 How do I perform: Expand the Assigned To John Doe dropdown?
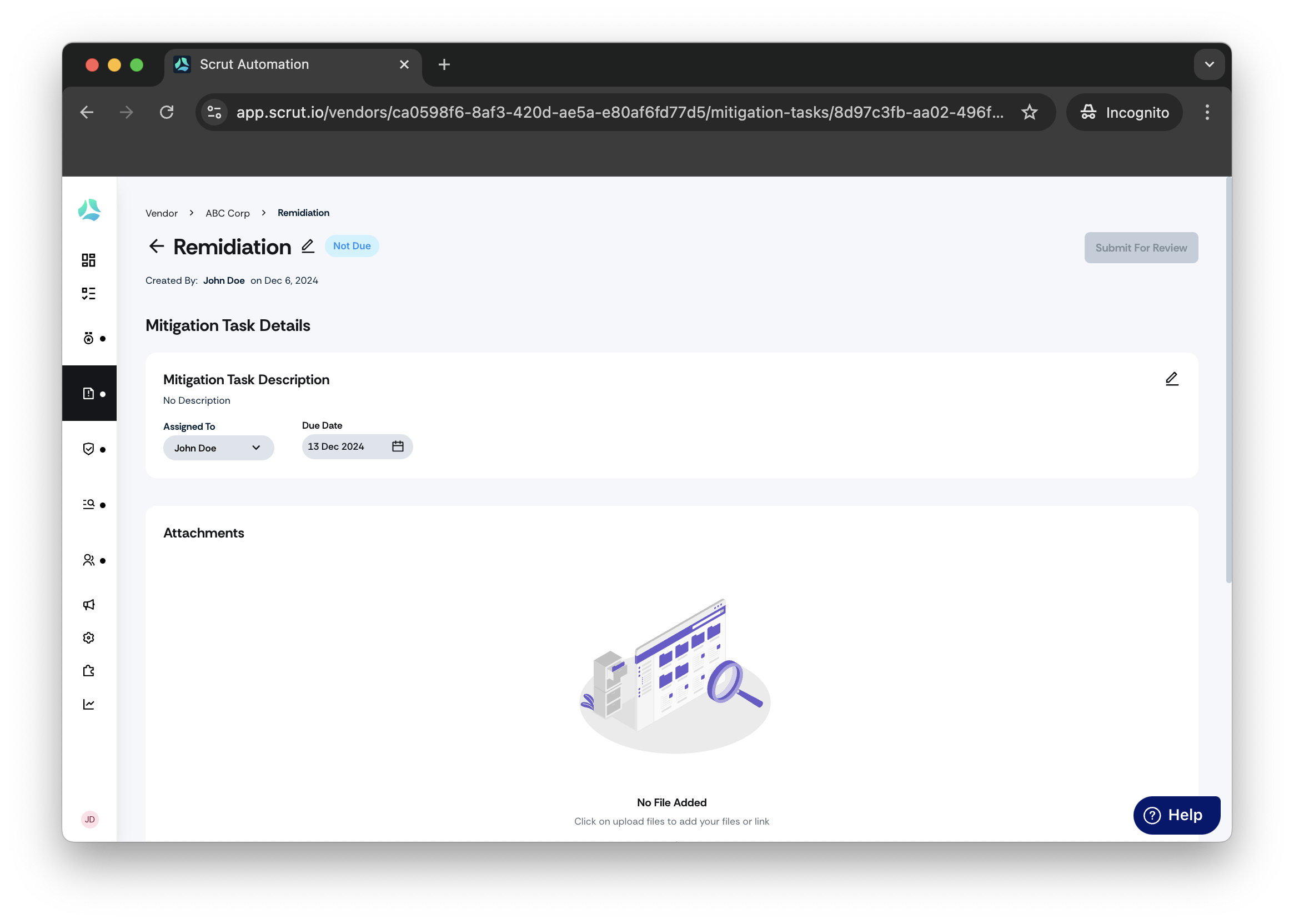tap(218, 448)
